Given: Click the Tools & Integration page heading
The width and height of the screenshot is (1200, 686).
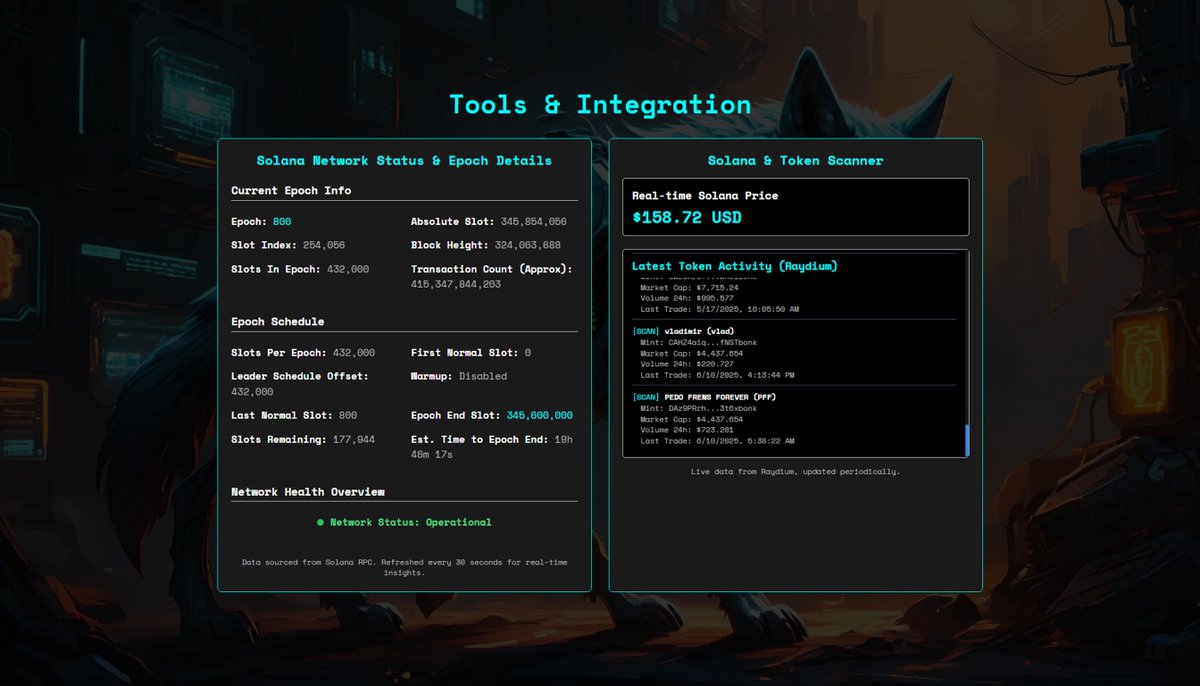Looking at the screenshot, I should (600, 104).
